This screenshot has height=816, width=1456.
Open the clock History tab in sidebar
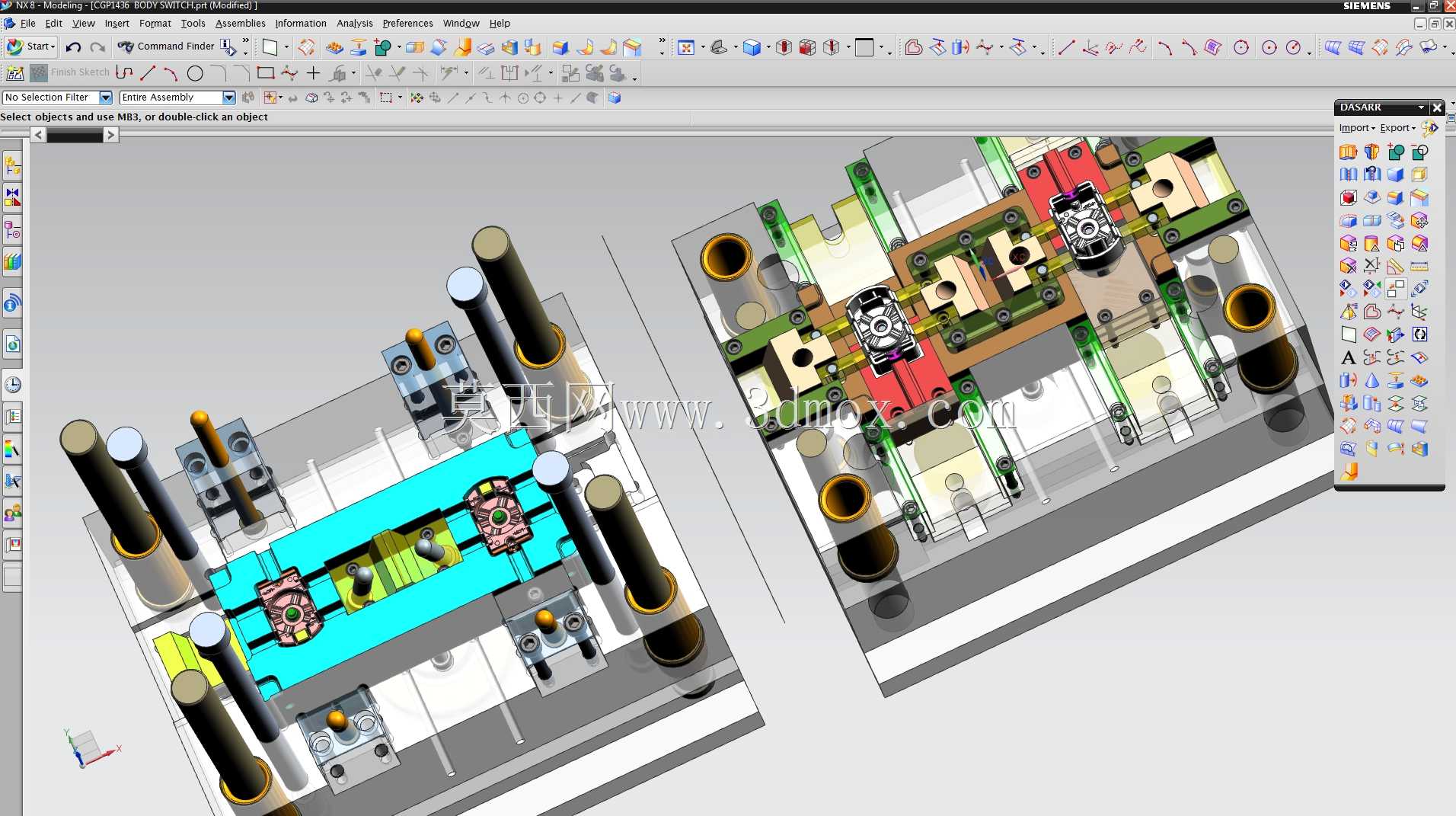12,385
